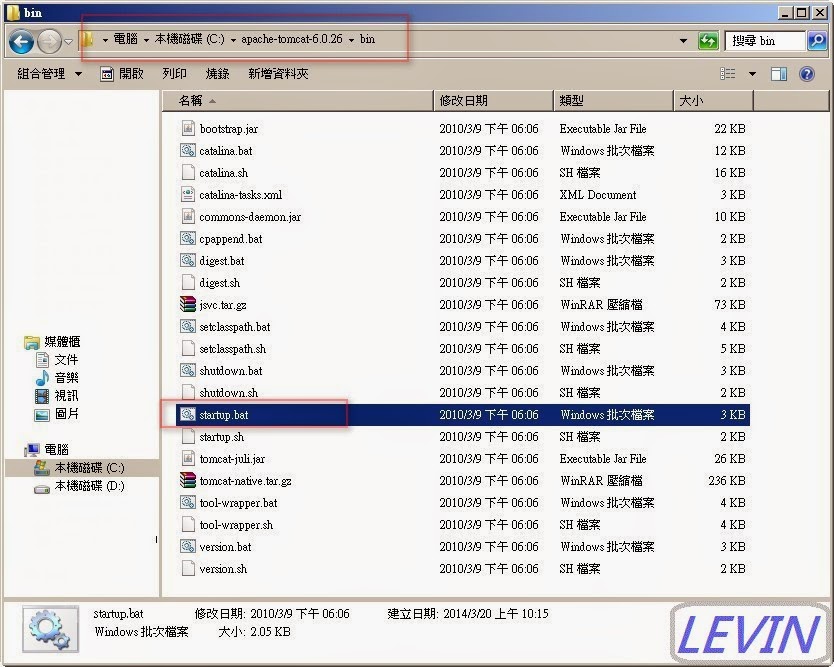This screenshot has width=834, height=667.
Task: Select 本機磁碟 (C:) in the address path
Action: coord(190,39)
